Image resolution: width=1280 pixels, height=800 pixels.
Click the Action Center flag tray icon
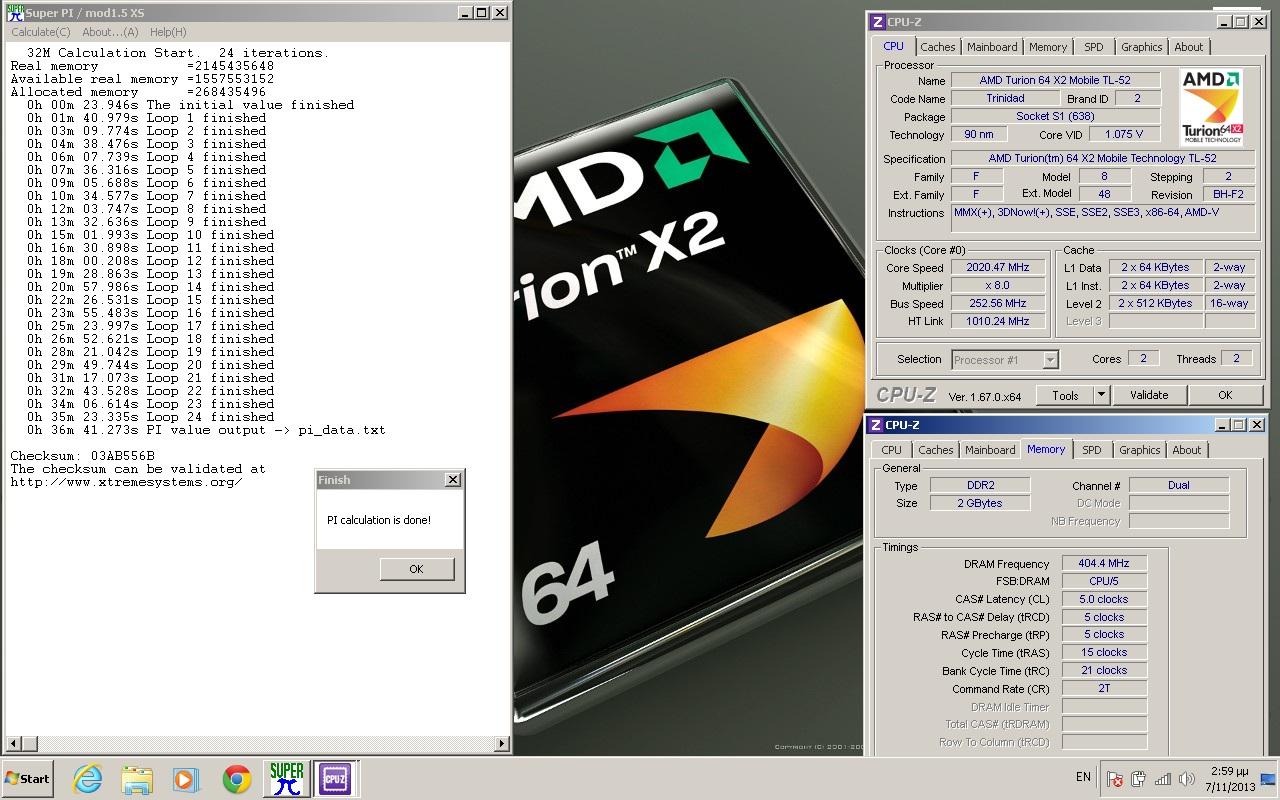[1114, 779]
